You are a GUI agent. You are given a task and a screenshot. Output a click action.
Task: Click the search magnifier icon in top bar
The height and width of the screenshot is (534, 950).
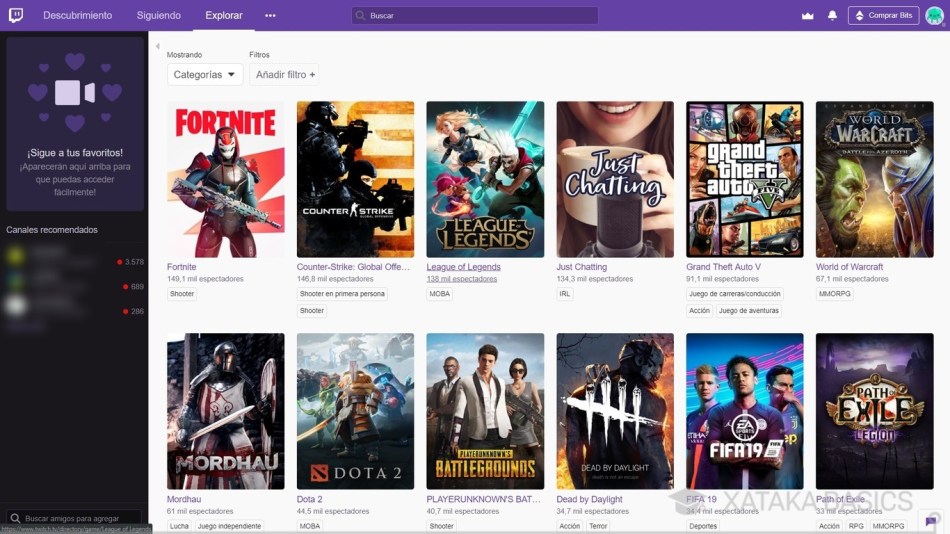click(x=360, y=16)
